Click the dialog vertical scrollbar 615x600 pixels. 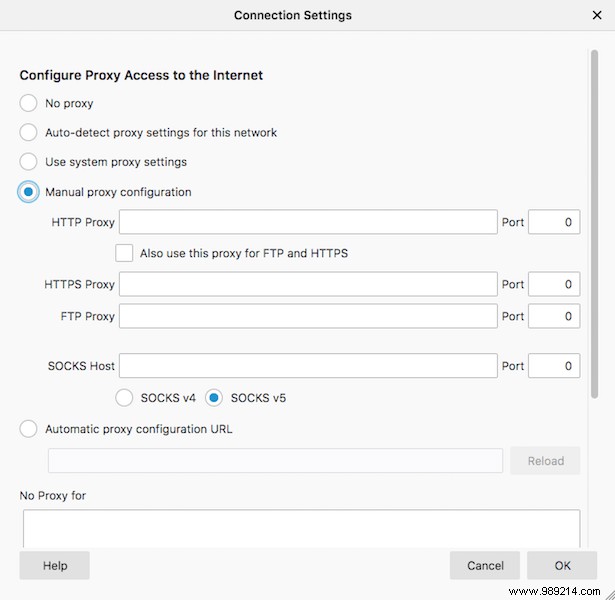coord(595,224)
